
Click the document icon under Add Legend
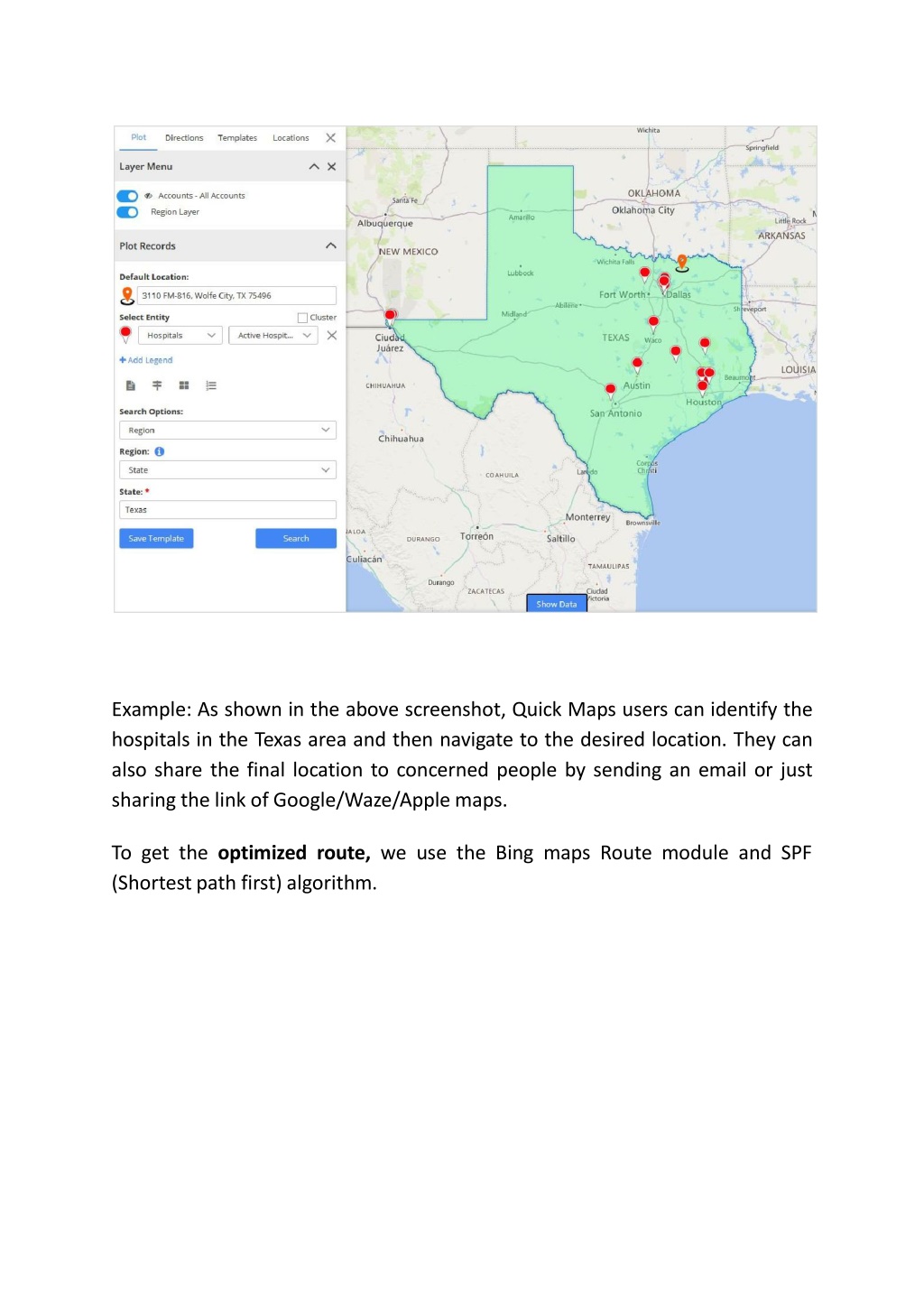point(131,385)
